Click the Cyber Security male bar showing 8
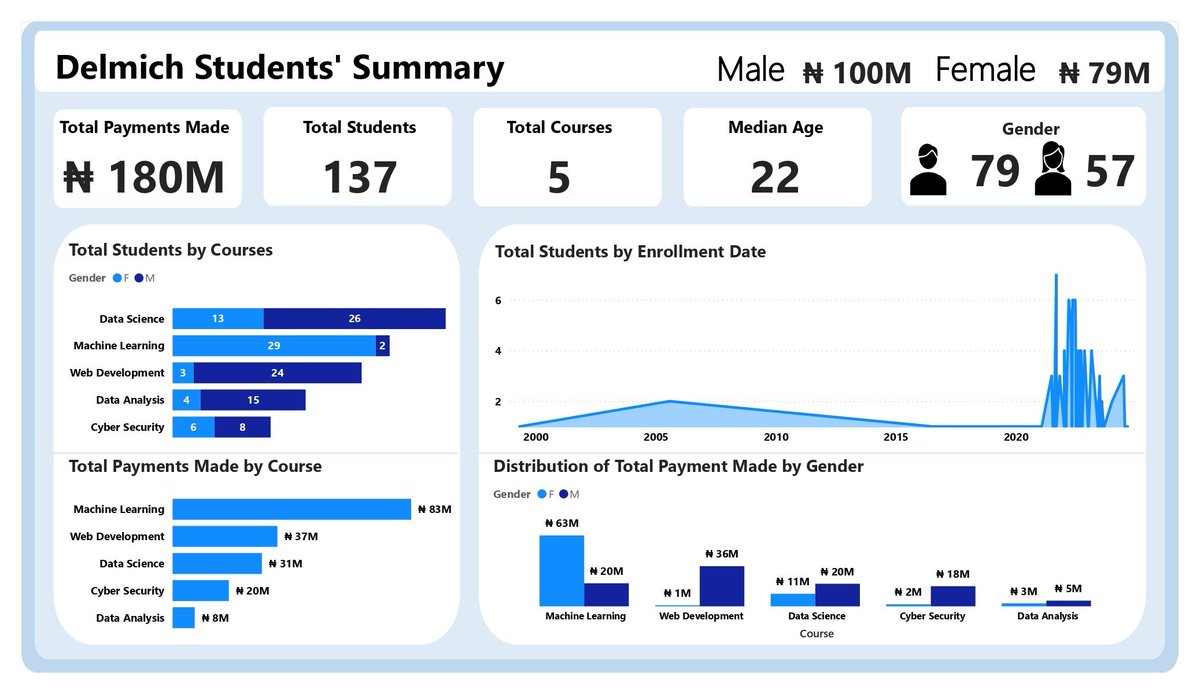Viewport: 1200px width, 694px height. click(243, 427)
